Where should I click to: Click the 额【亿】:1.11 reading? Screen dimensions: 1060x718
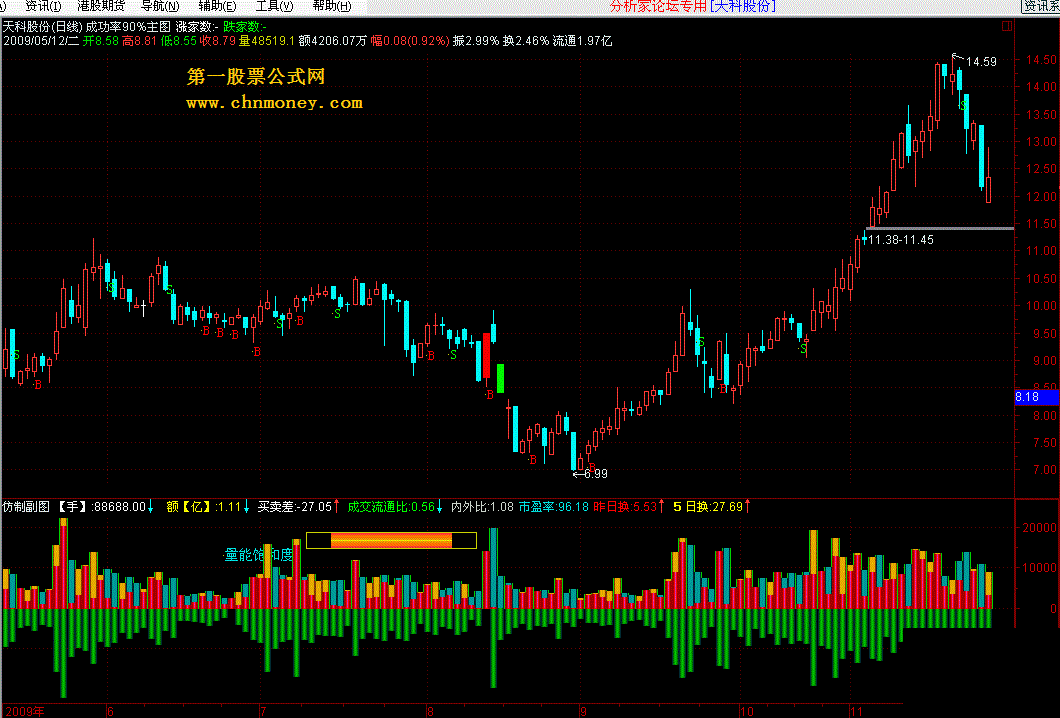click(203, 506)
